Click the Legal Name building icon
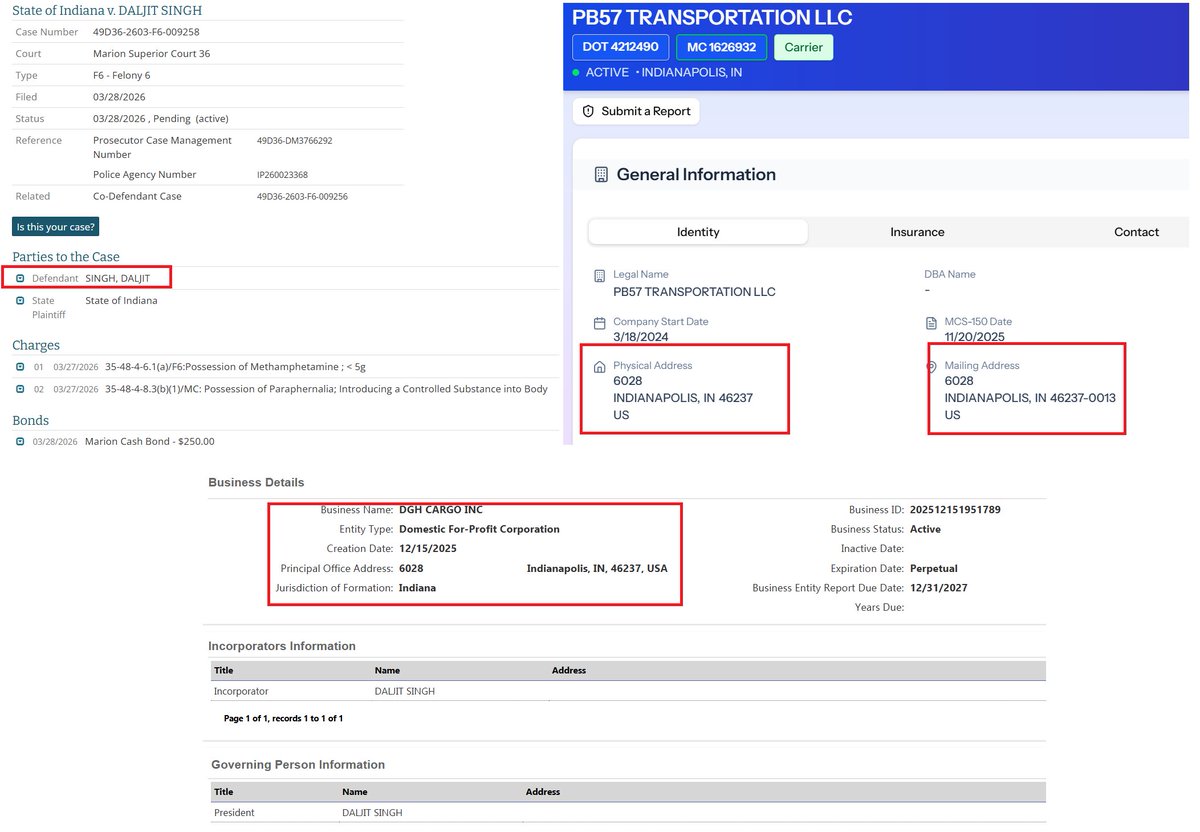Screen dimensions: 1200x832 point(600,275)
